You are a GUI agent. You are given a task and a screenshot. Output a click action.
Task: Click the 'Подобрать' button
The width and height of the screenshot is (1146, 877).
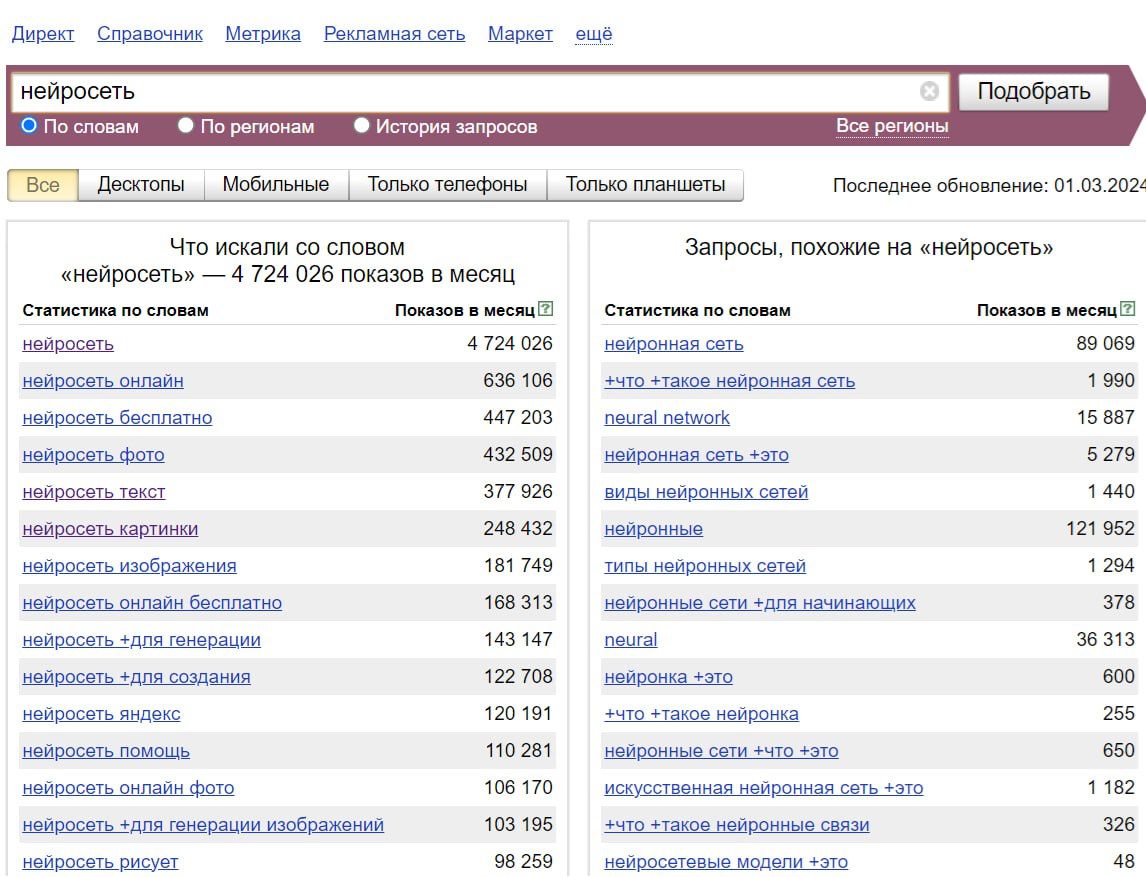(x=1033, y=91)
